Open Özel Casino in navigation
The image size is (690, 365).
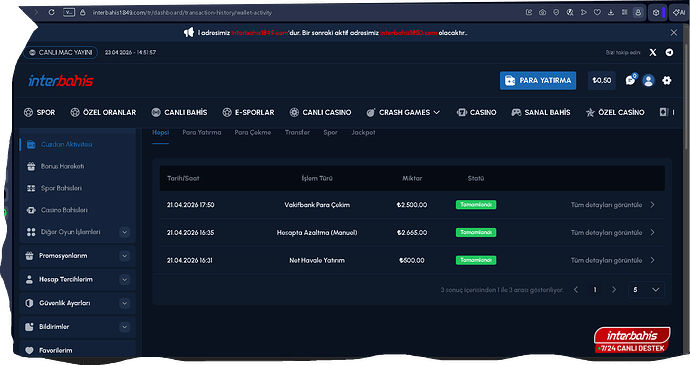tap(615, 112)
